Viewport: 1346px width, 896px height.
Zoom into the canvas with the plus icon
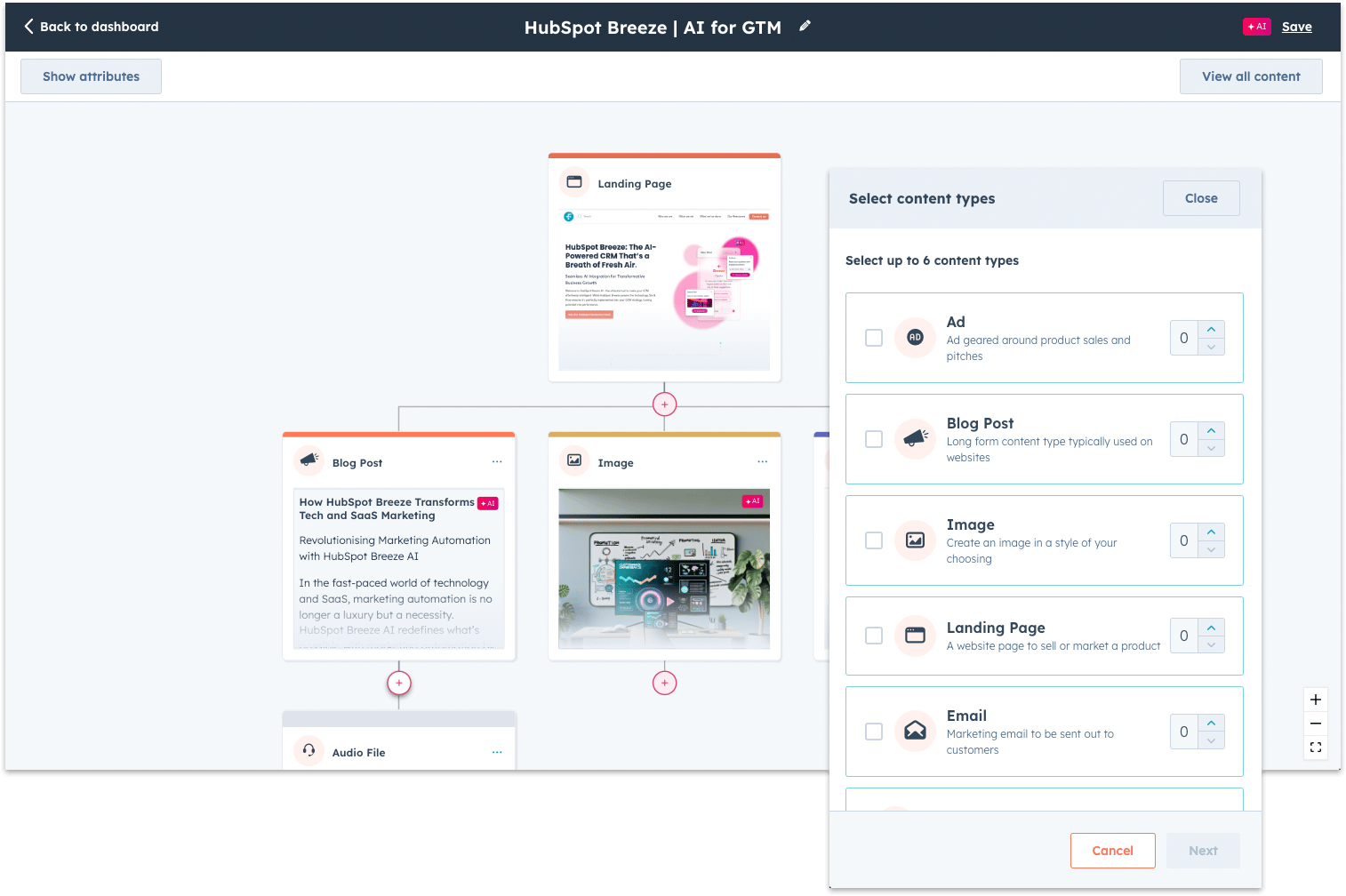coord(1316,700)
